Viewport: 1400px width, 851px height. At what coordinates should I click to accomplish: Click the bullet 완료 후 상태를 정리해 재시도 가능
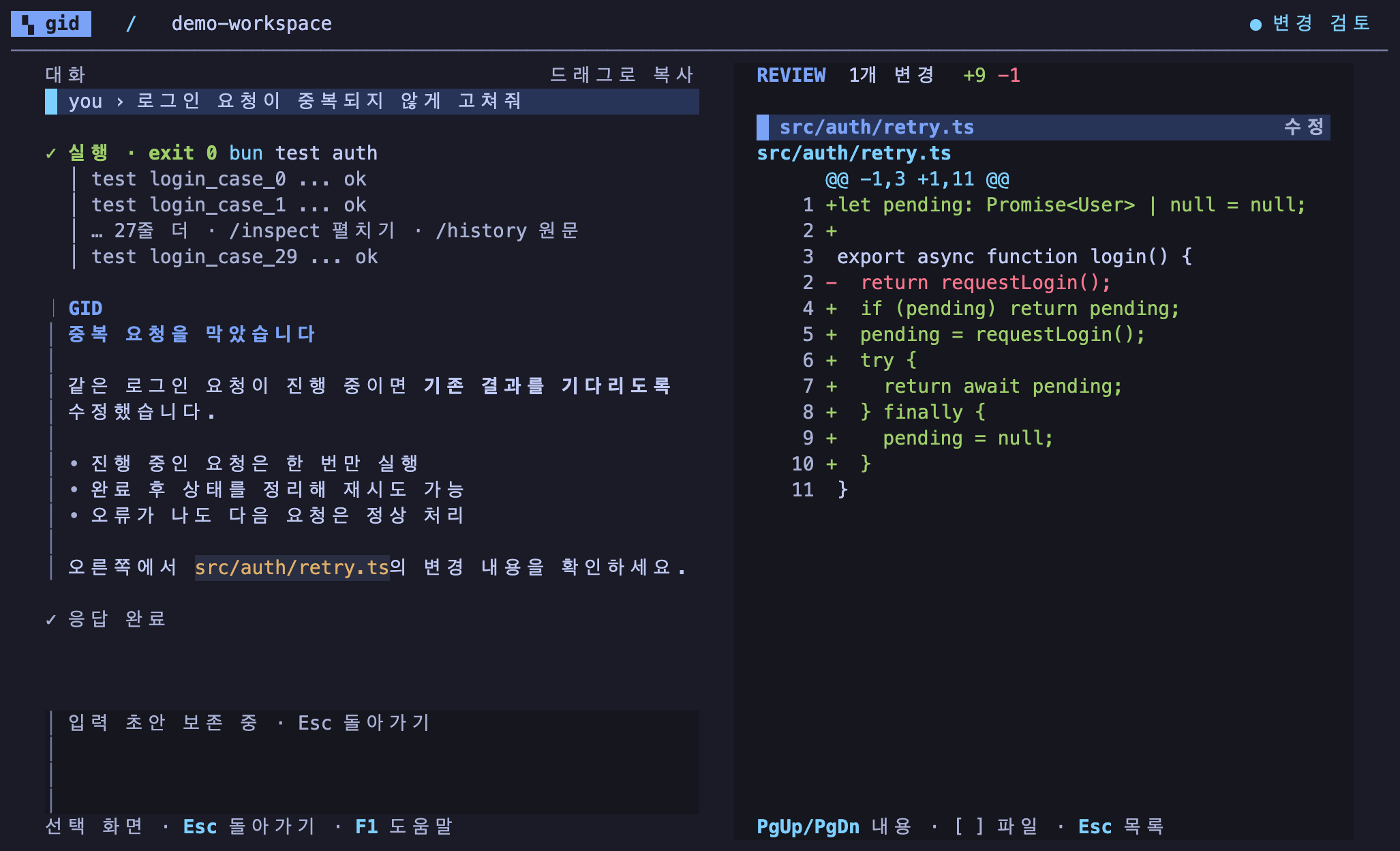pos(267,490)
